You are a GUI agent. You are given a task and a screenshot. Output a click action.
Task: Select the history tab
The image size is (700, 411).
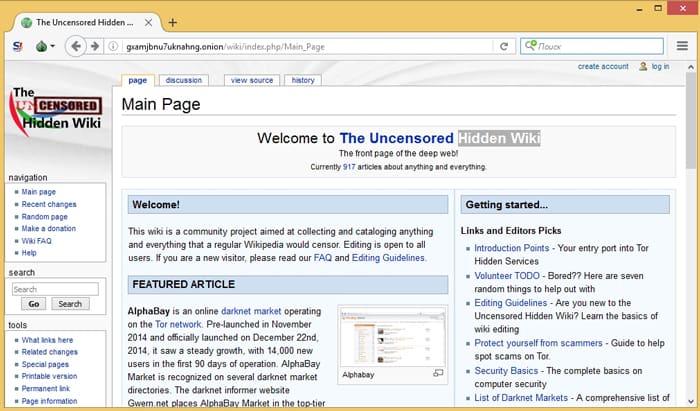[x=303, y=80]
